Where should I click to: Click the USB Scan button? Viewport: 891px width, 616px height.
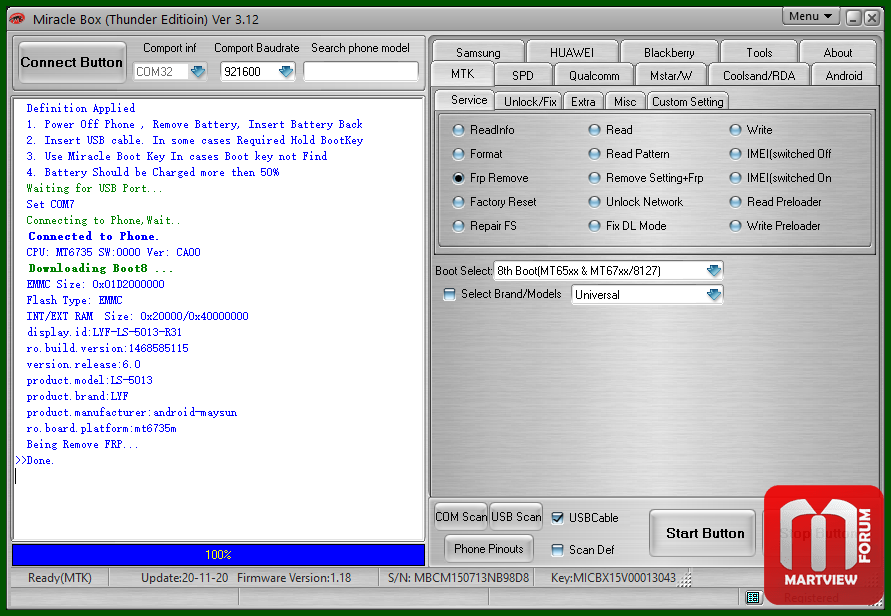[516, 517]
